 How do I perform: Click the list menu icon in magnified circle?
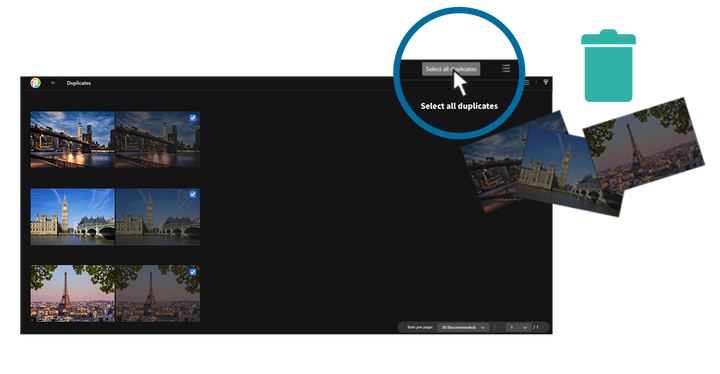[506, 68]
